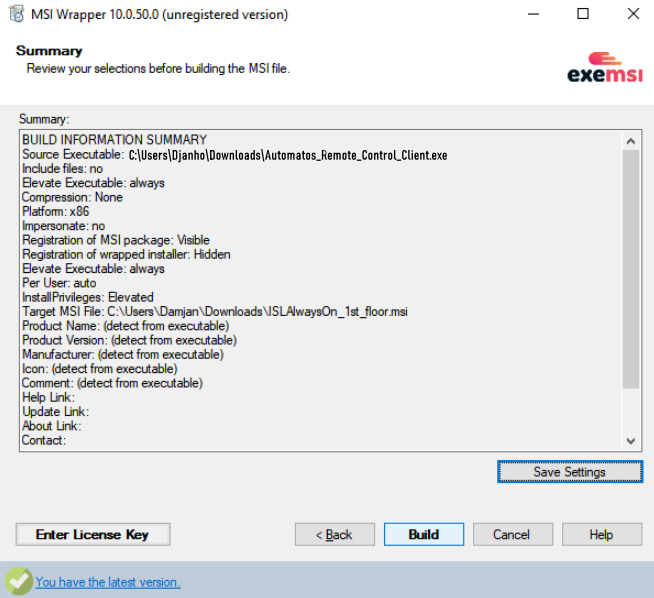Minimize the MSI Wrapper window
Viewport: 654px width, 598px height.
533,14
